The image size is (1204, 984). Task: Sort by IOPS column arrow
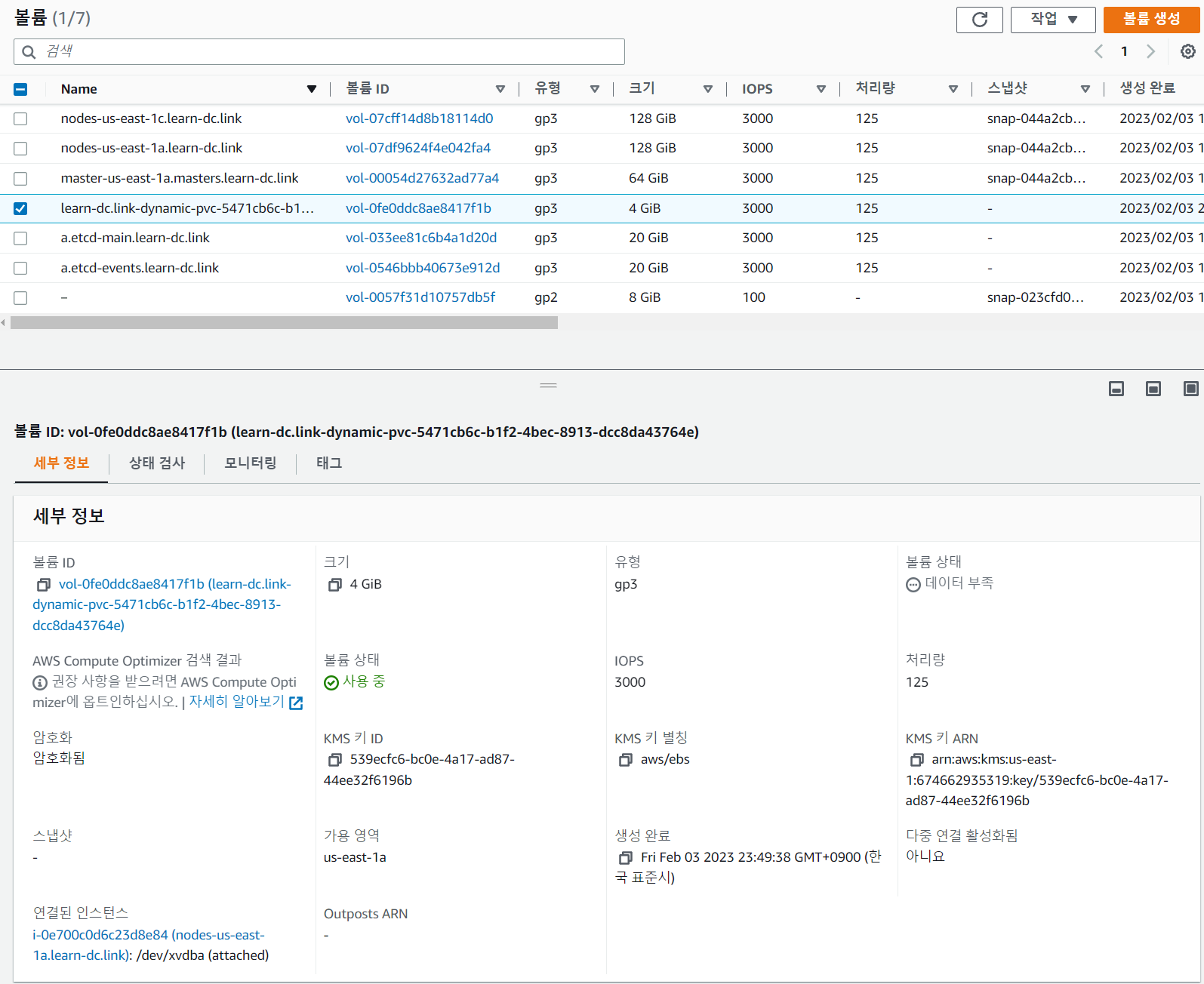tap(821, 89)
